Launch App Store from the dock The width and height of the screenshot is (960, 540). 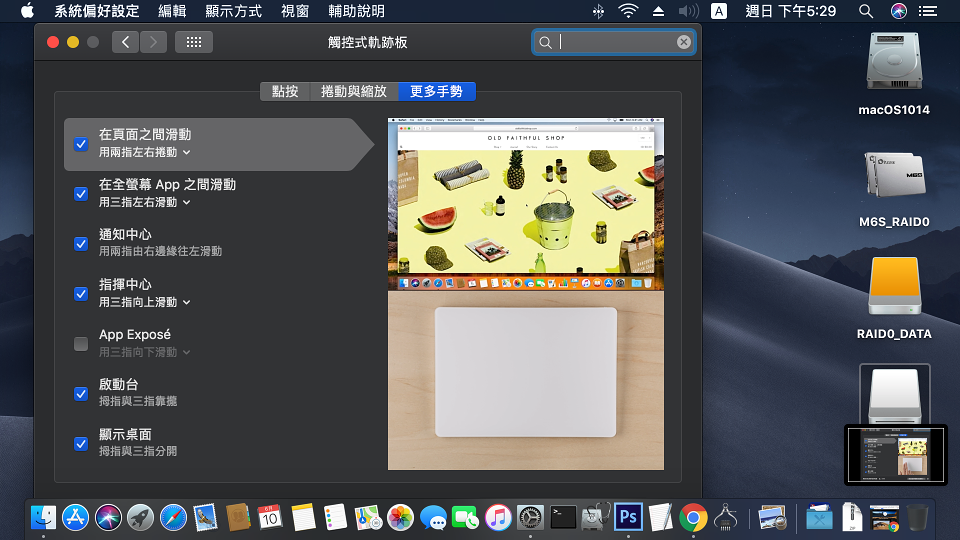(x=75, y=518)
